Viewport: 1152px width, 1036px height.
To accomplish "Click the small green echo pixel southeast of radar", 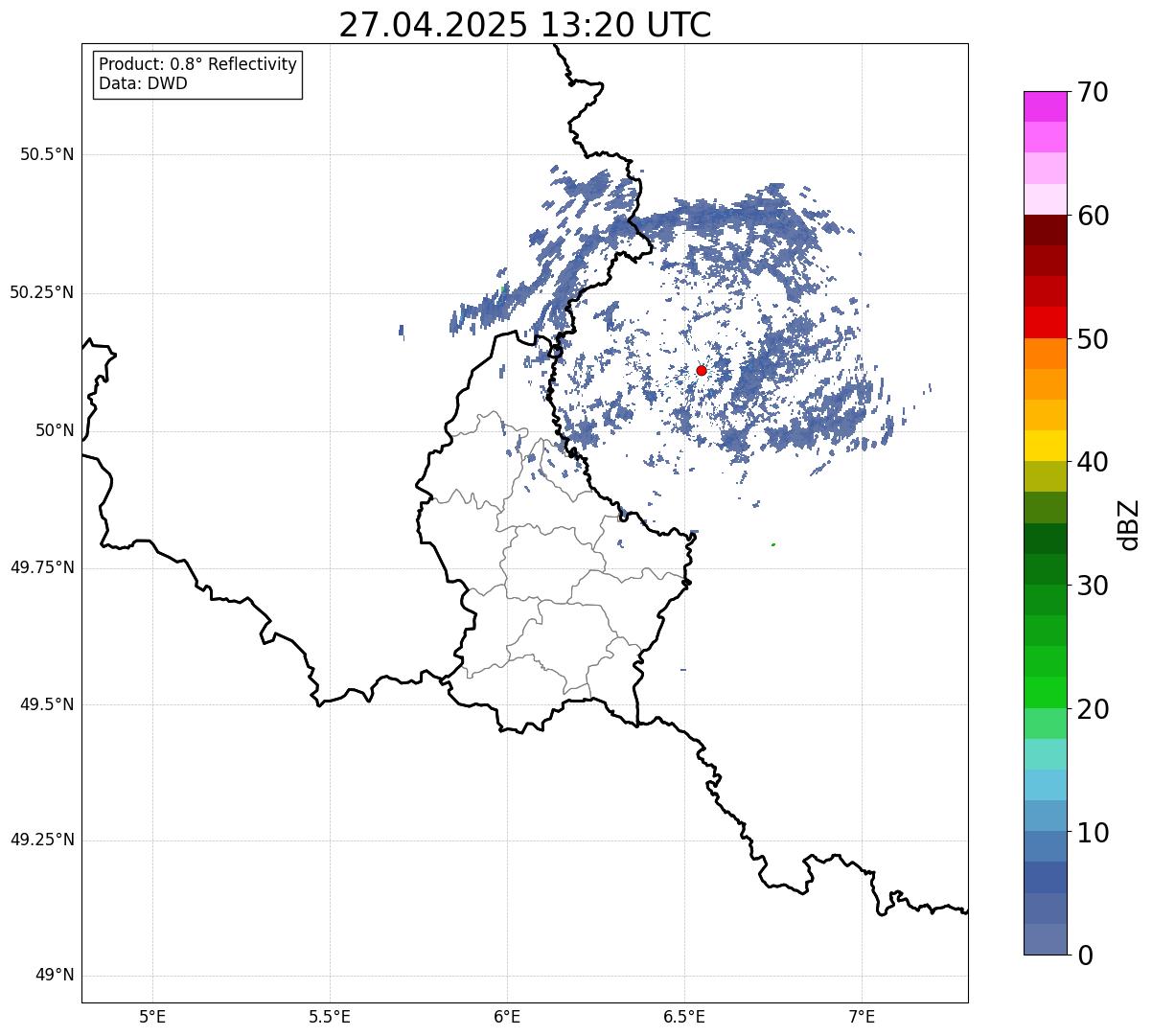I will click(773, 544).
